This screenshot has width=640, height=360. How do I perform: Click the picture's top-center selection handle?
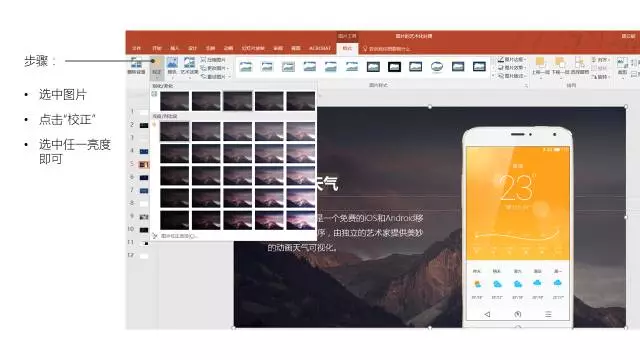[x=430, y=107]
